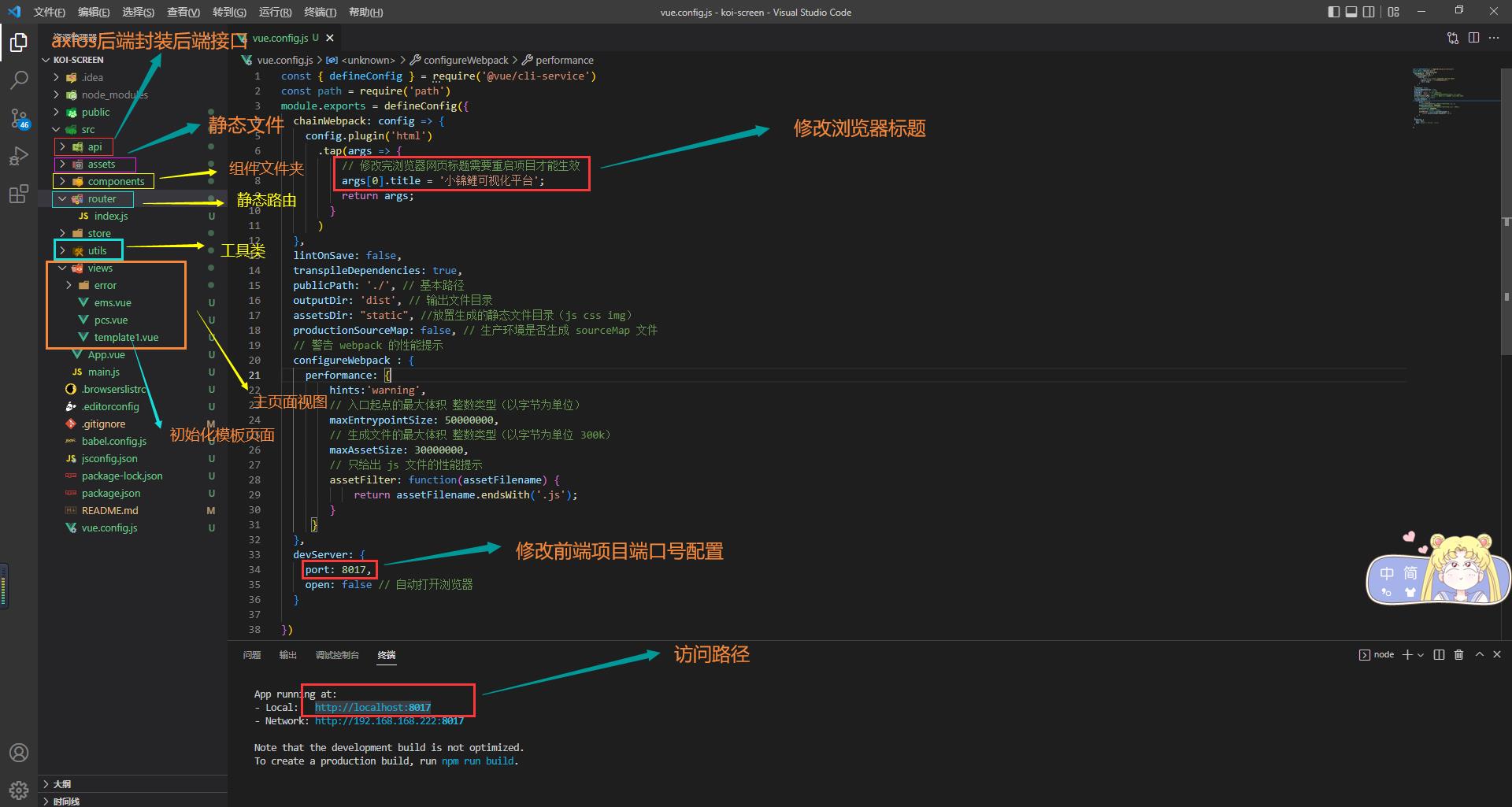1512x807 pixels.
Task: Open editor More Actions ellipsis
Action: click(x=1494, y=38)
